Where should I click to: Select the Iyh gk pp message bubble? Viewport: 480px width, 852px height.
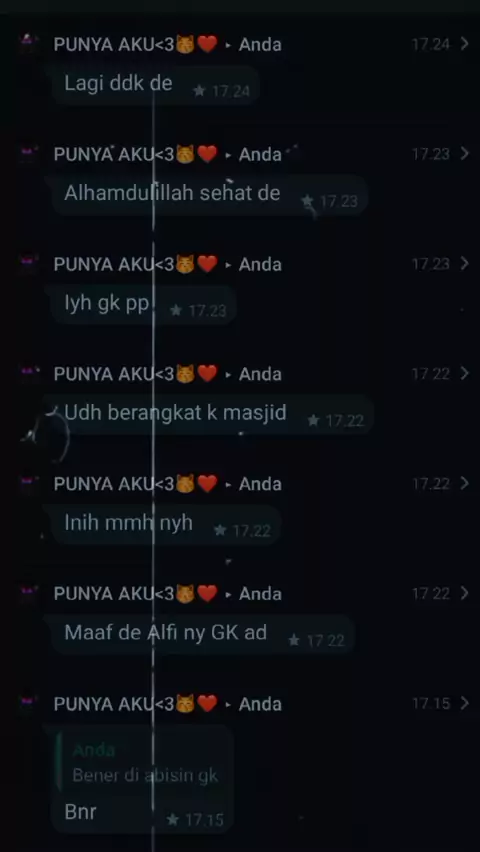144,305
